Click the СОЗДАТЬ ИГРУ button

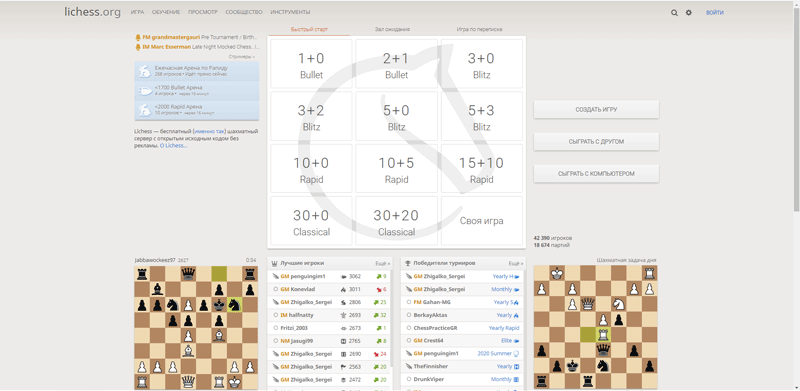point(596,110)
